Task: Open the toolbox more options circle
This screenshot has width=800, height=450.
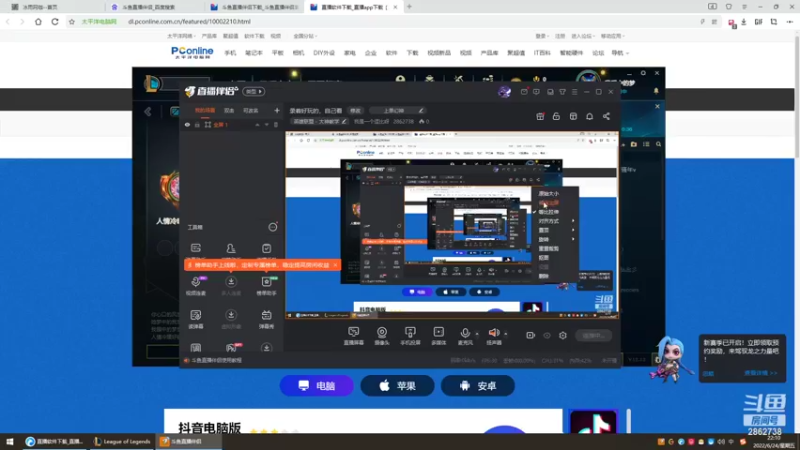Action: click(272, 227)
